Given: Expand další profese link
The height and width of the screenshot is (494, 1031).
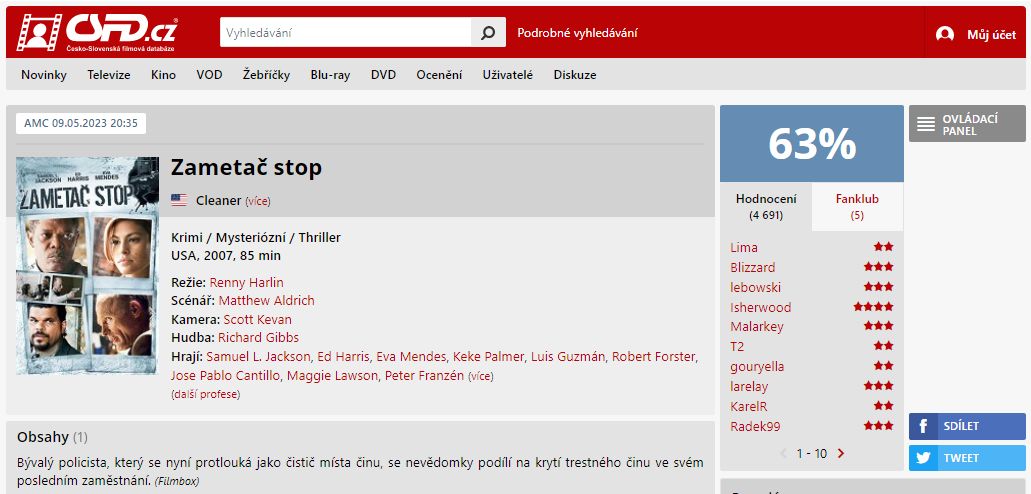Looking at the screenshot, I should [x=205, y=395].
